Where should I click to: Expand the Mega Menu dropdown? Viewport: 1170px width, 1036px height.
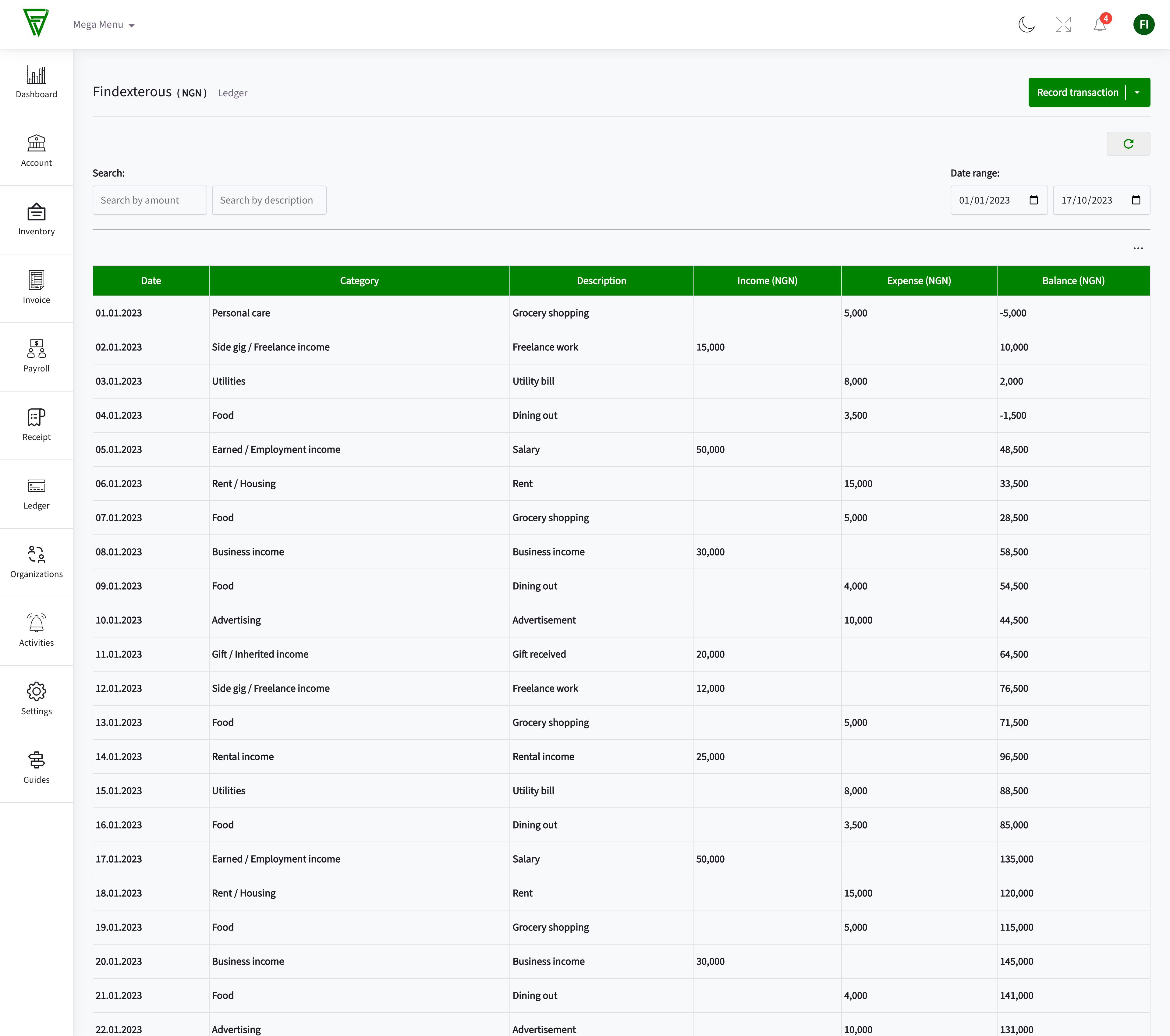[x=104, y=25]
